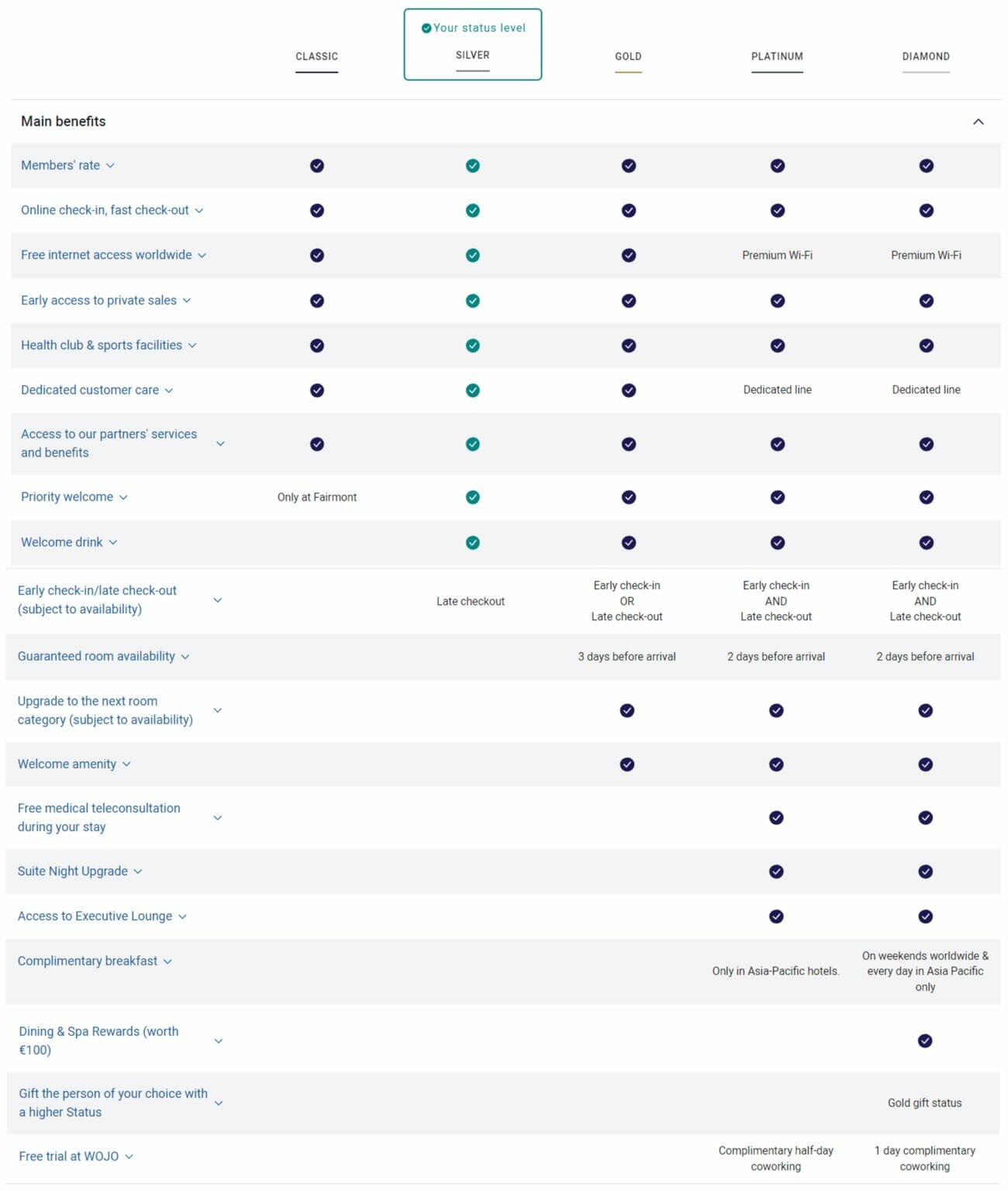Image resolution: width=1008 pixels, height=1191 pixels.
Task: Click the Gold checkmark for Welcome drink
Action: [x=627, y=543]
